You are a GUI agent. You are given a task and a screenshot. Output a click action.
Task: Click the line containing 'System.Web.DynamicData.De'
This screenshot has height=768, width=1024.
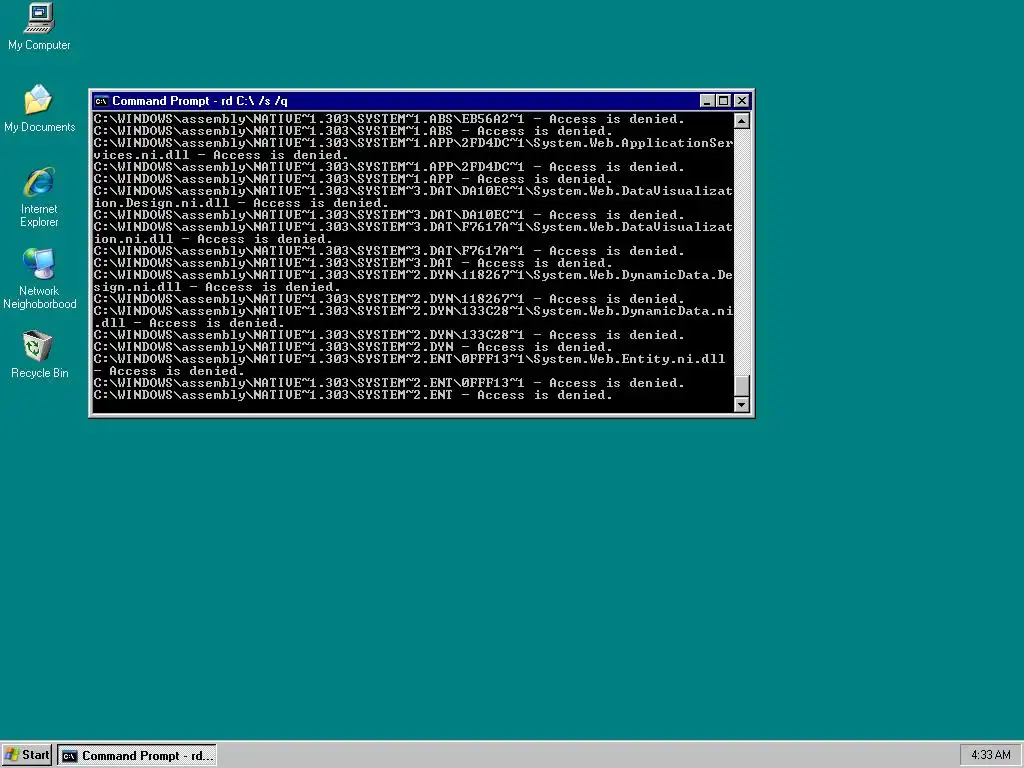point(413,275)
